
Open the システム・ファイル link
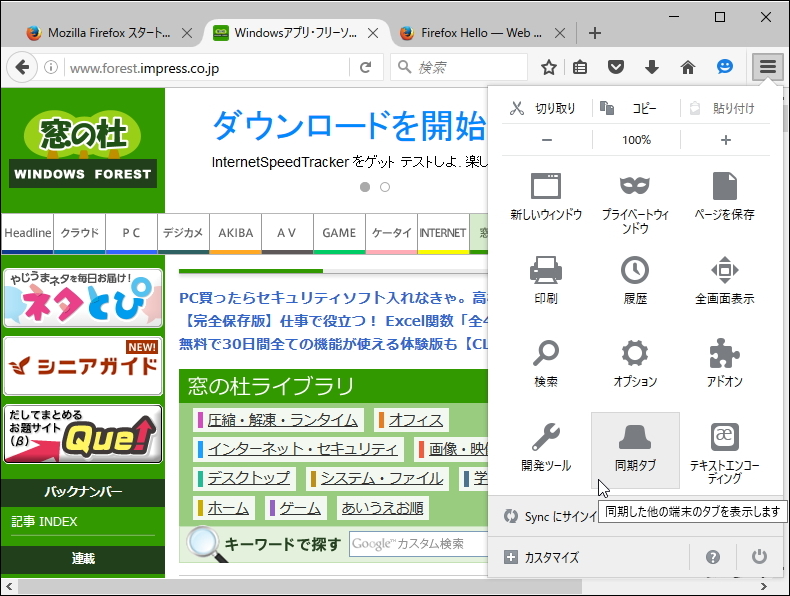[x=382, y=478]
